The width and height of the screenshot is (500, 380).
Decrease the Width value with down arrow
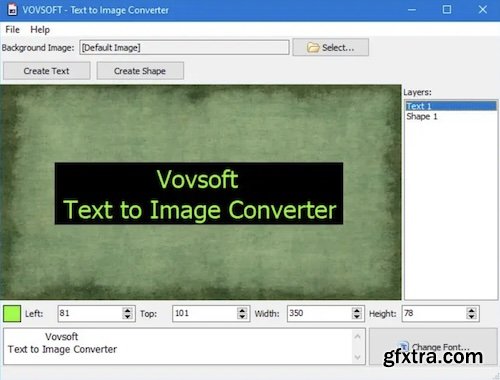[357, 317]
